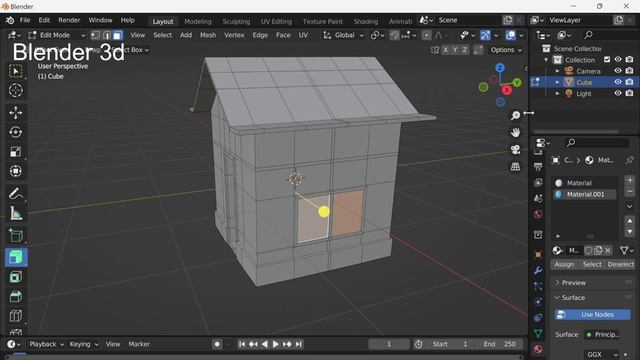This screenshot has width=640, height=360.
Task: Toggle X axis mirror button
Action: click(445, 50)
